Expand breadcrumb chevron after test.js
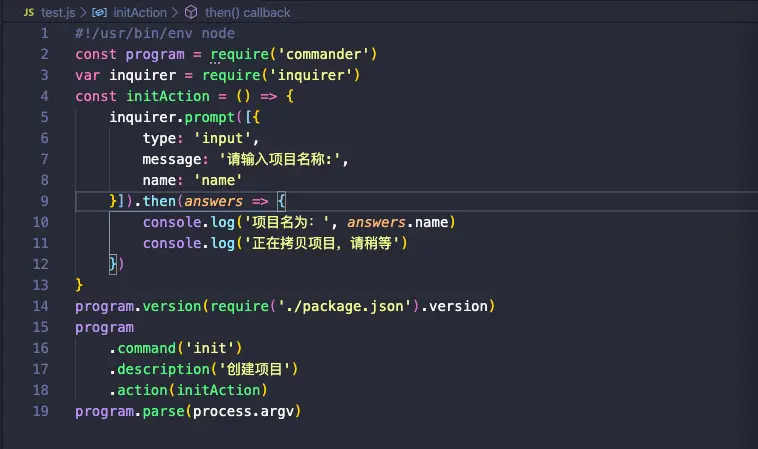Viewport: 758px width, 449px height. (83, 12)
